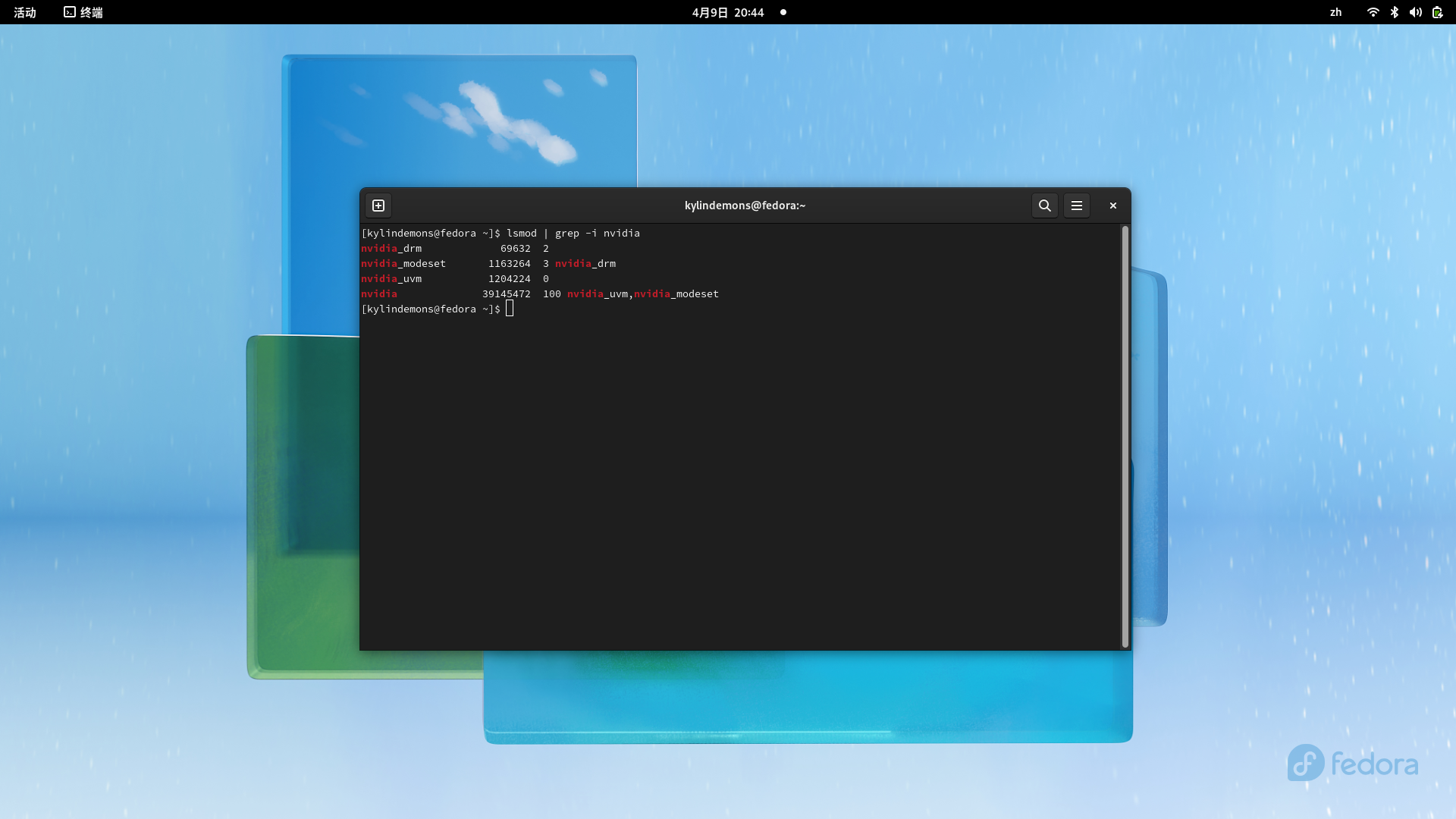The image size is (1456, 819).
Task: Open the 终端 app menu
Action: [83, 12]
